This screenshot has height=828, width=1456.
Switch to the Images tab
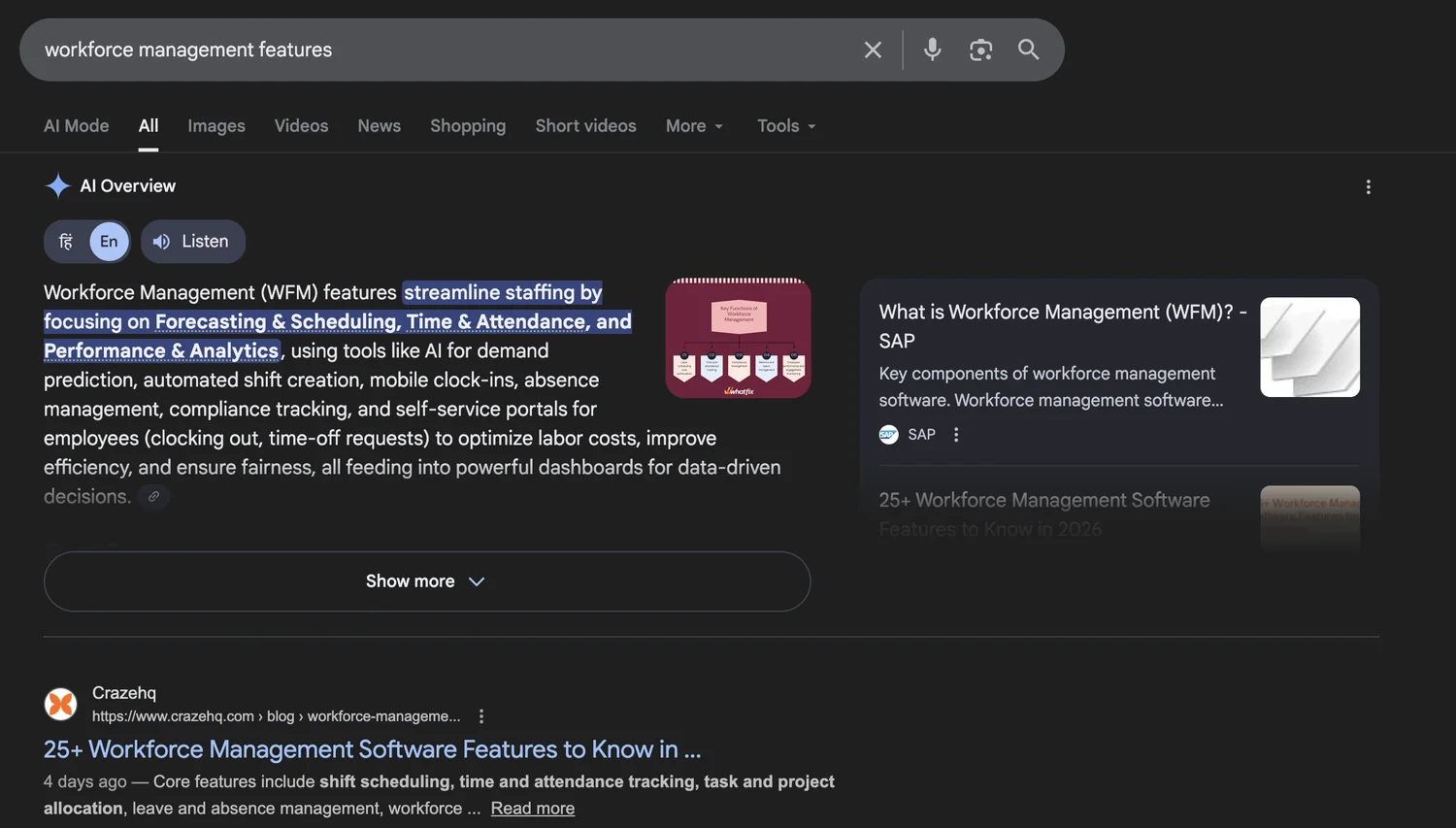pos(216,126)
